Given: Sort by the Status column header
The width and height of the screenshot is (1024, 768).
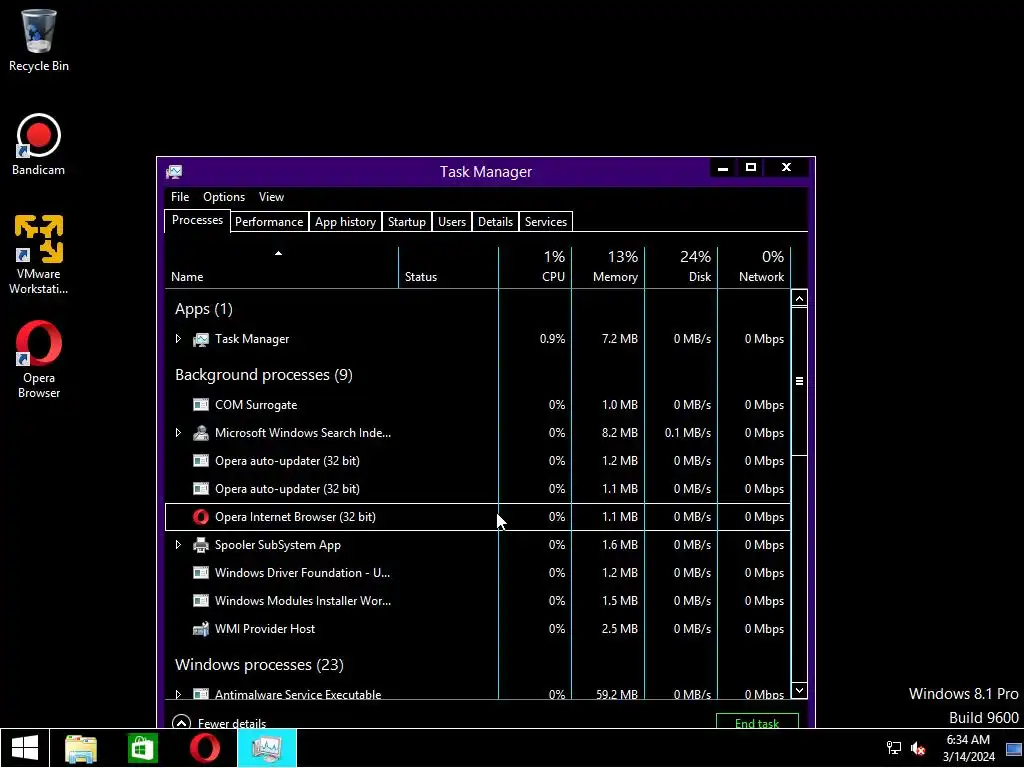Looking at the screenshot, I should point(448,267).
